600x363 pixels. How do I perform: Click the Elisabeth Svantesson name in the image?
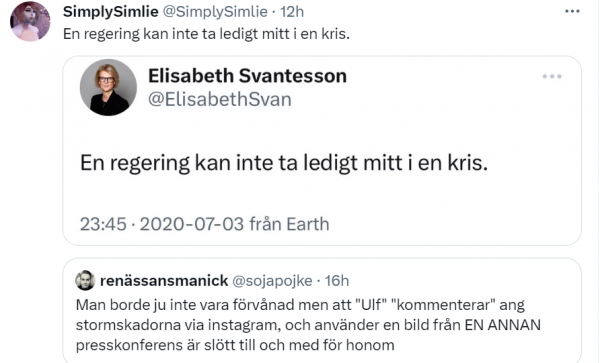247,76
